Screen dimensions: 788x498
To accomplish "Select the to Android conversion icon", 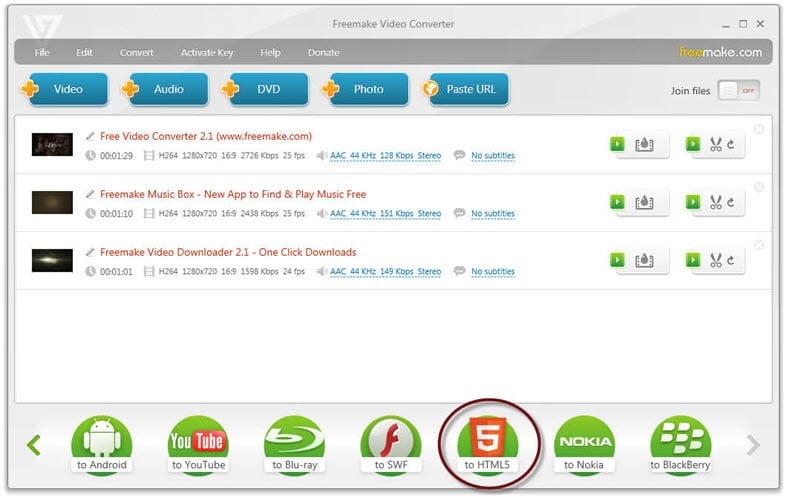I will tap(101, 444).
